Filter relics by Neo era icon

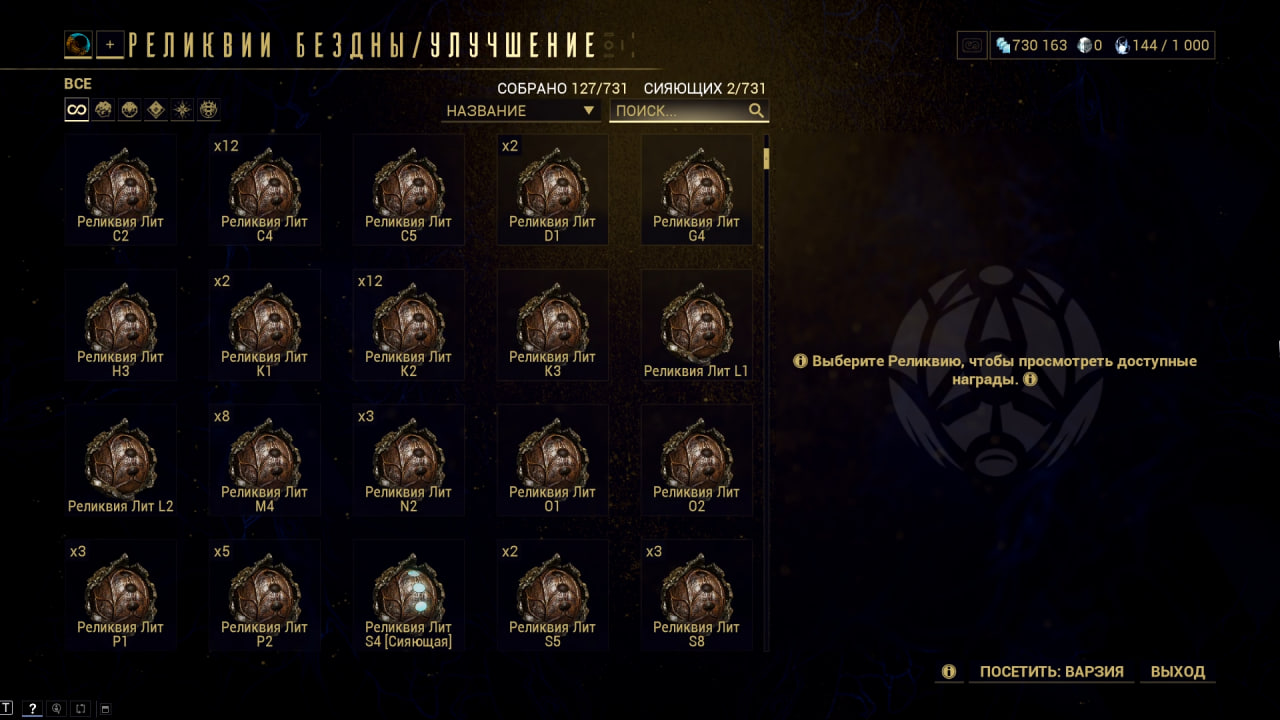tap(156, 110)
